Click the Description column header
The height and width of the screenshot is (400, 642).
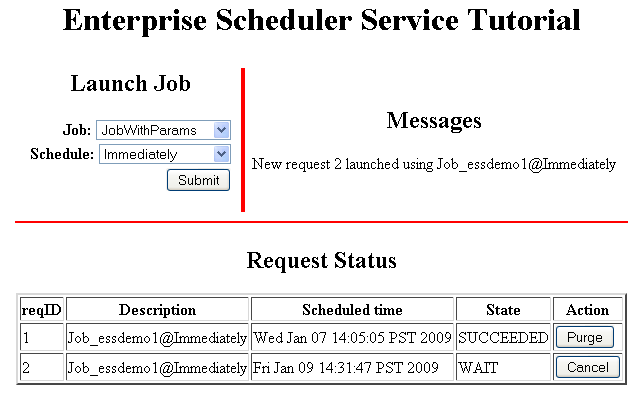pos(158,310)
